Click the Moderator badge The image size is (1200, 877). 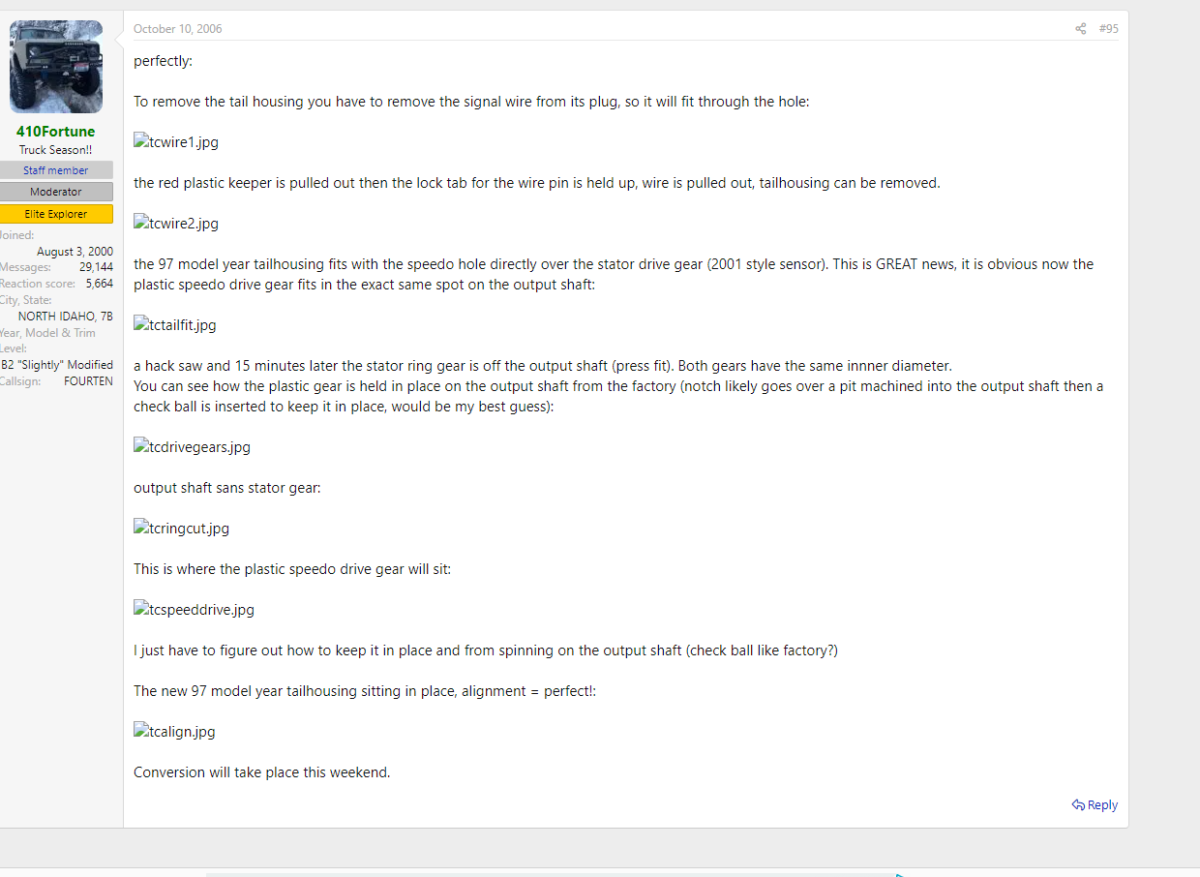click(x=56, y=192)
